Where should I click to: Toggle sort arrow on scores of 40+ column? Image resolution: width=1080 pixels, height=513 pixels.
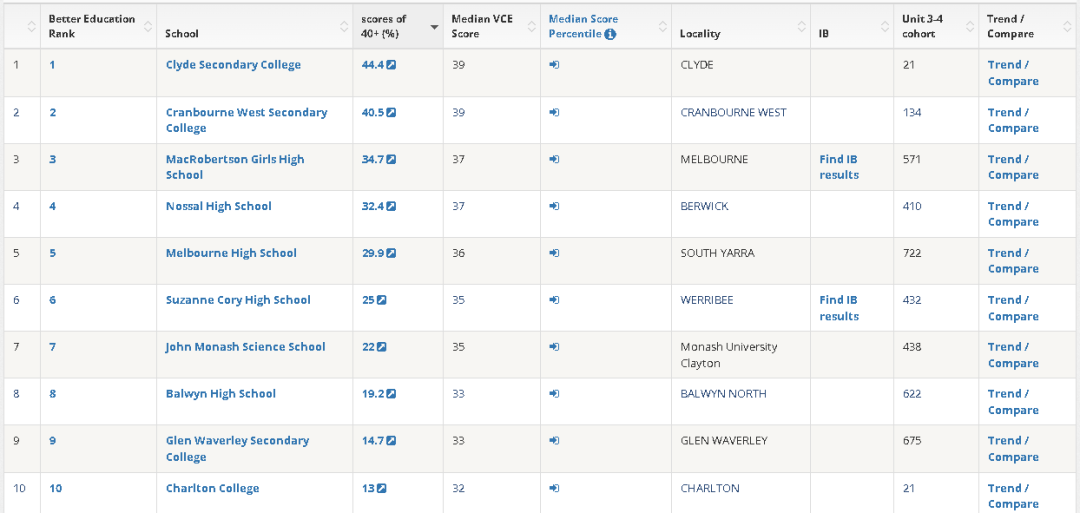pos(434,26)
